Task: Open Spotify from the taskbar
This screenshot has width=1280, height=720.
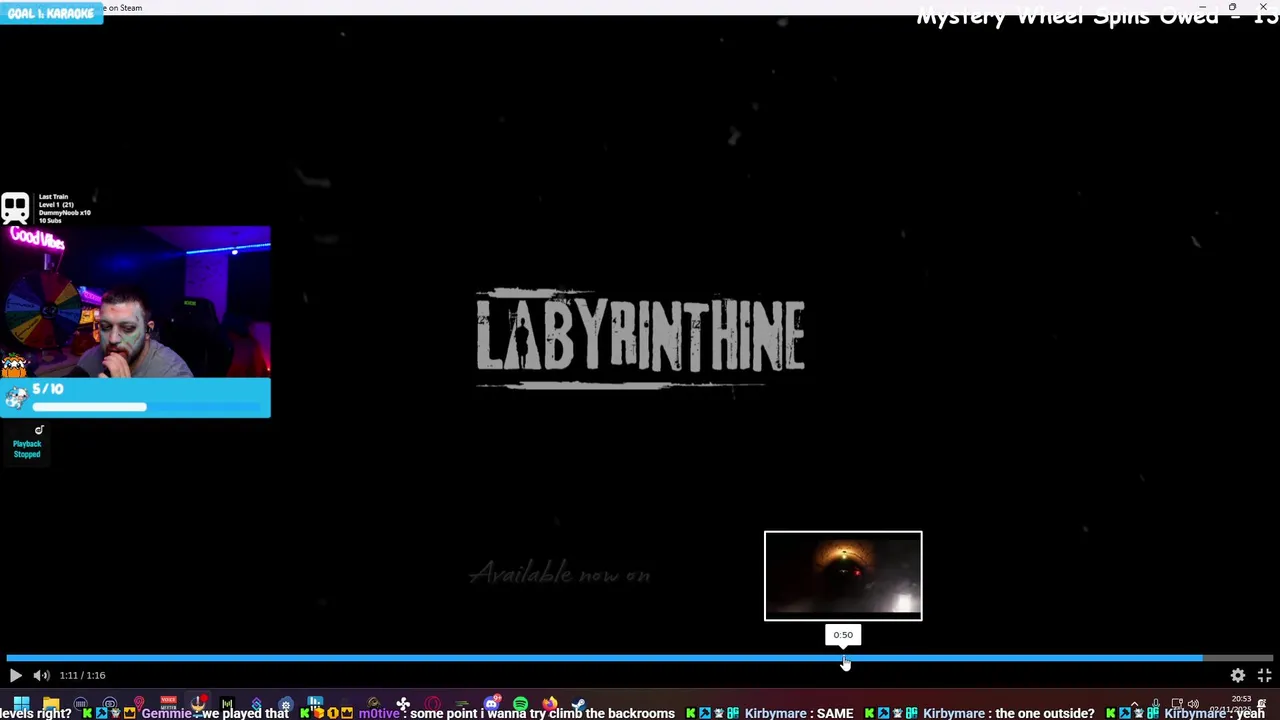Action: tap(520, 703)
